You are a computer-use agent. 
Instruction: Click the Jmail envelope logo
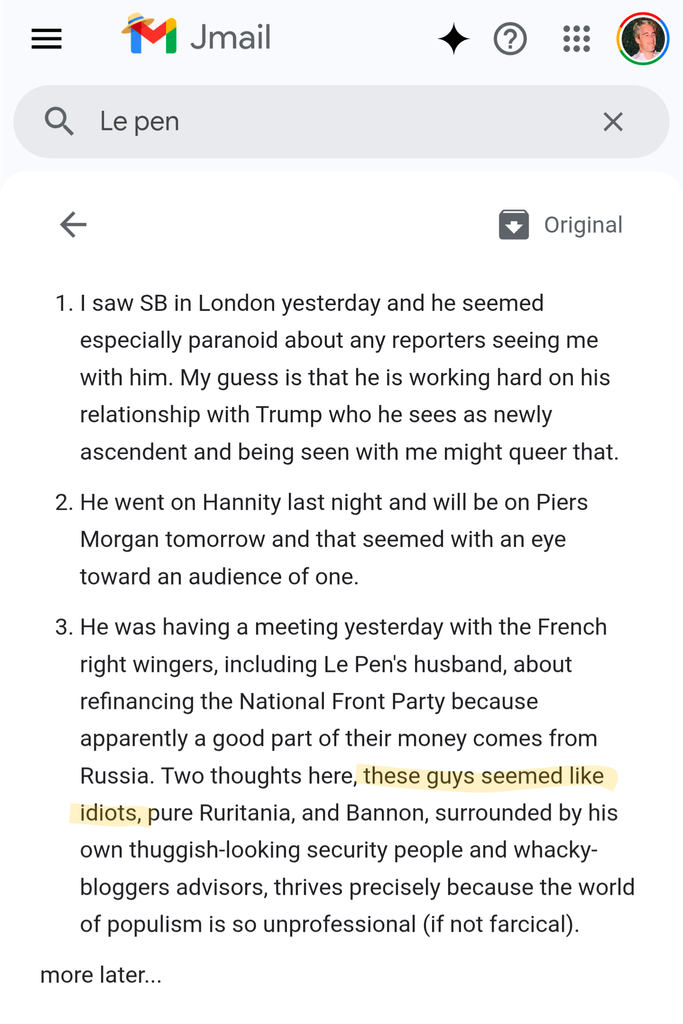click(149, 37)
